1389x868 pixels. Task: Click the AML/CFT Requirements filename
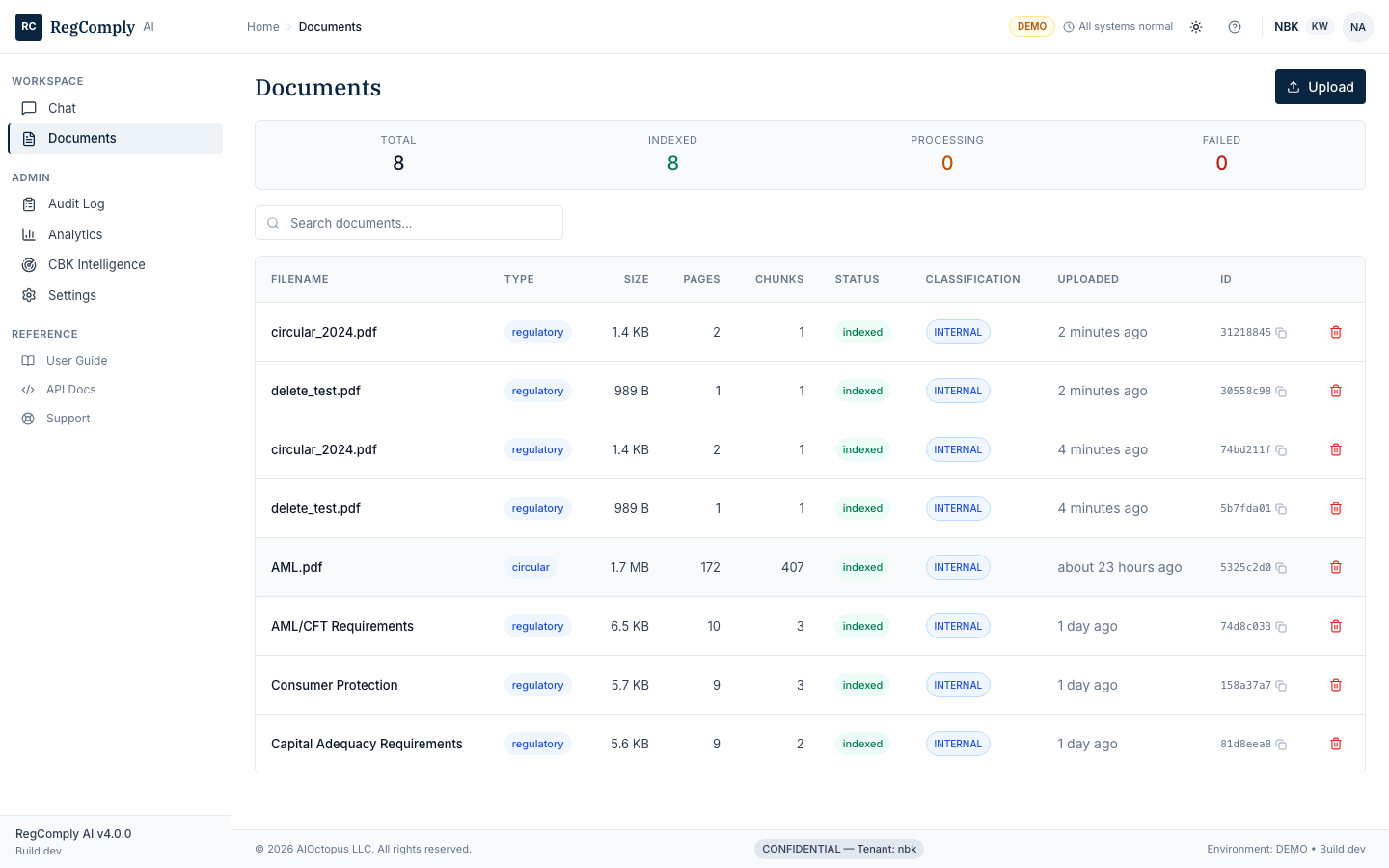click(x=342, y=626)
